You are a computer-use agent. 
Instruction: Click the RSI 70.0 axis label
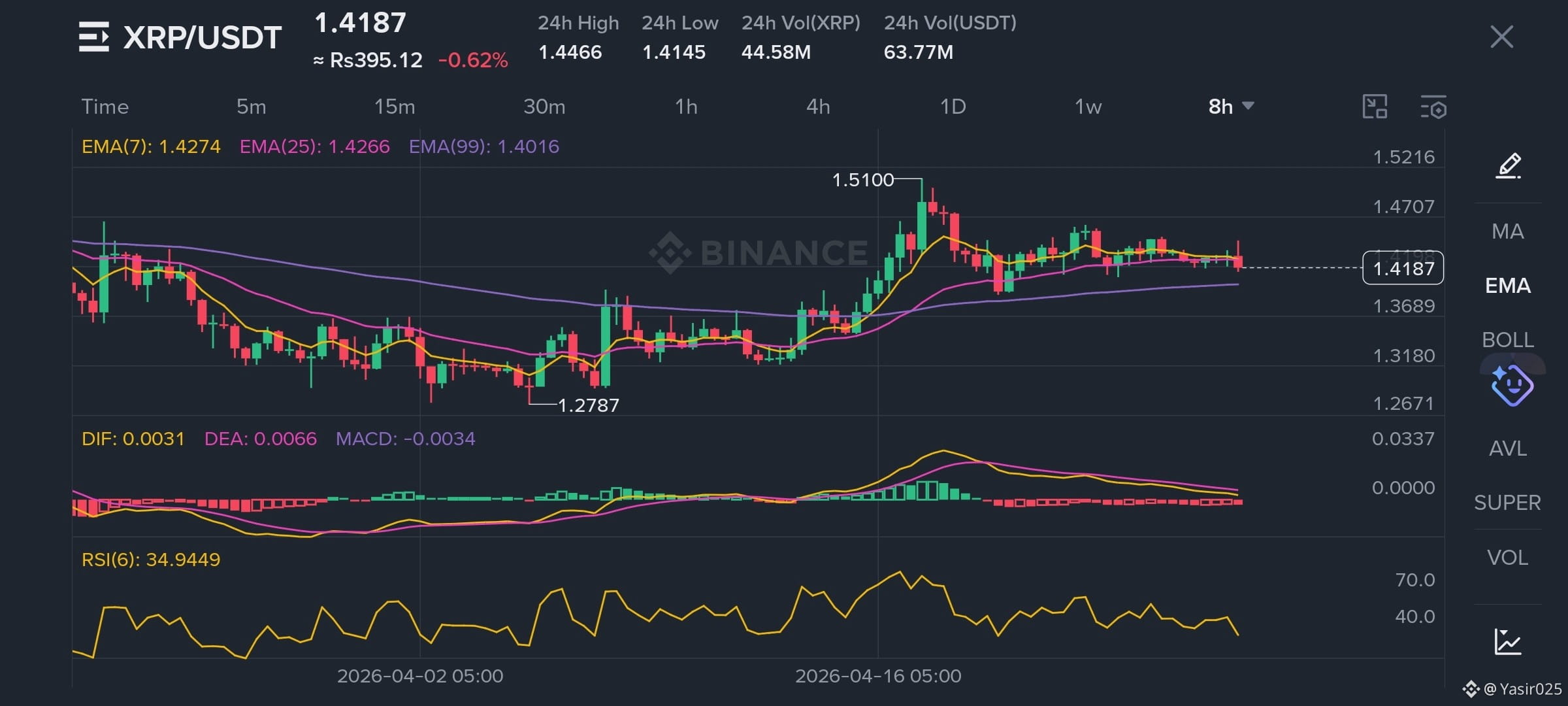[x=1415, y=580]
